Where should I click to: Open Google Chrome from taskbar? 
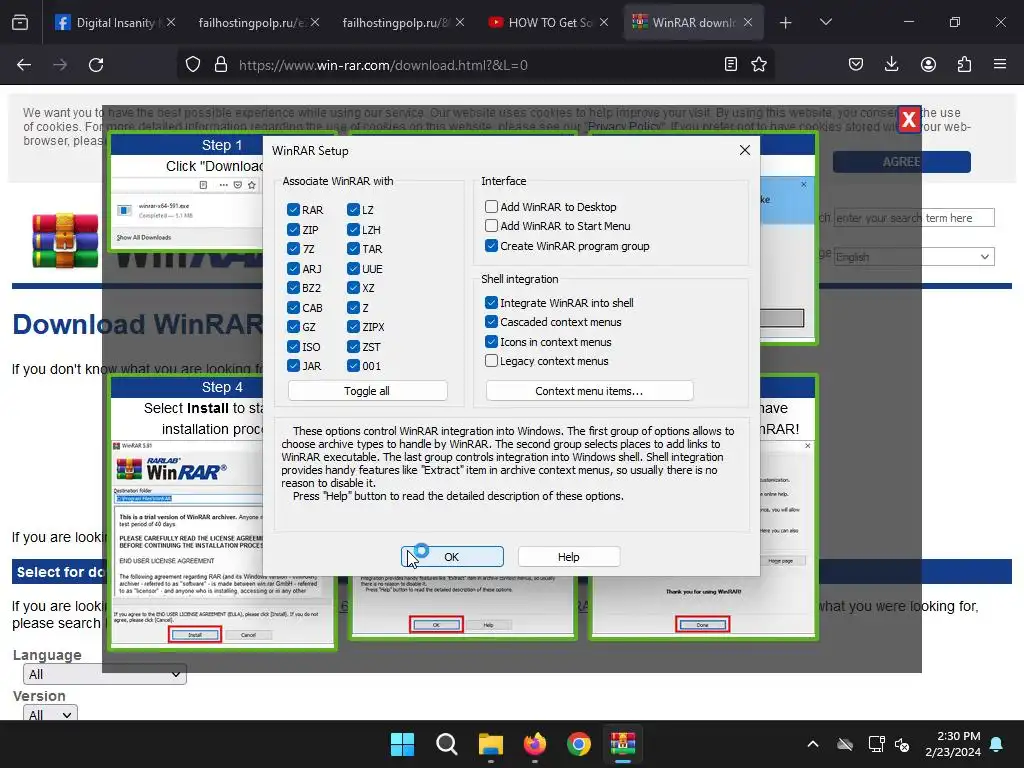coord(579,744)
